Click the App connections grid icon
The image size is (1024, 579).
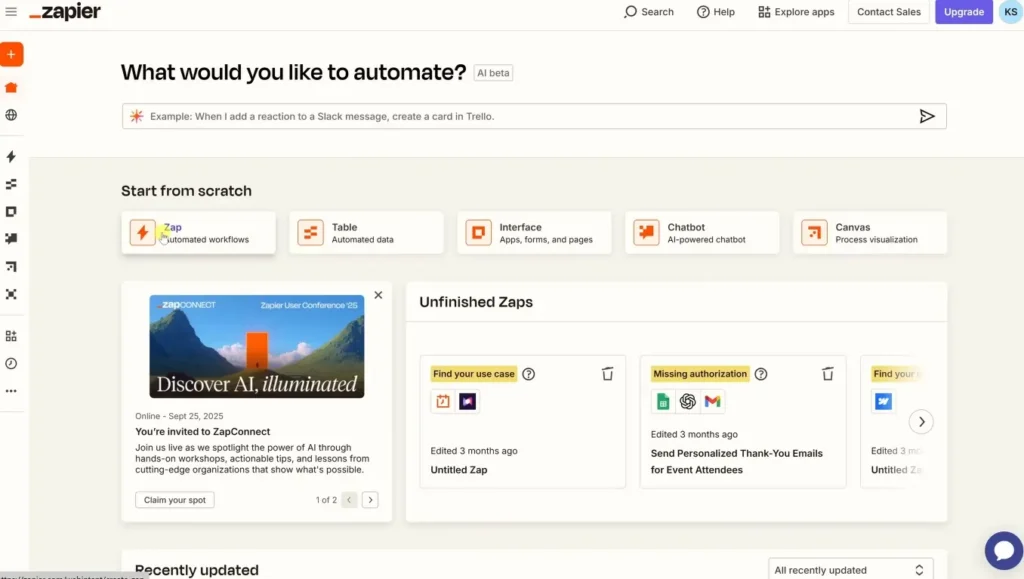click(12, 335)
